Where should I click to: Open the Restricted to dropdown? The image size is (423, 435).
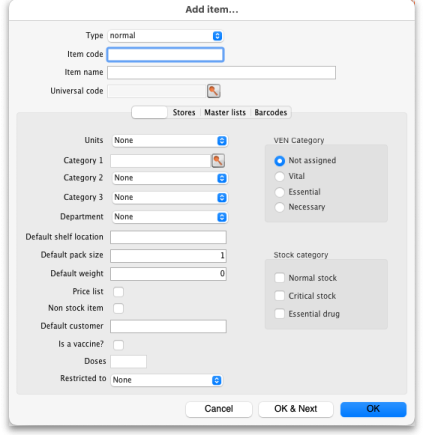[x=167, y=380]
